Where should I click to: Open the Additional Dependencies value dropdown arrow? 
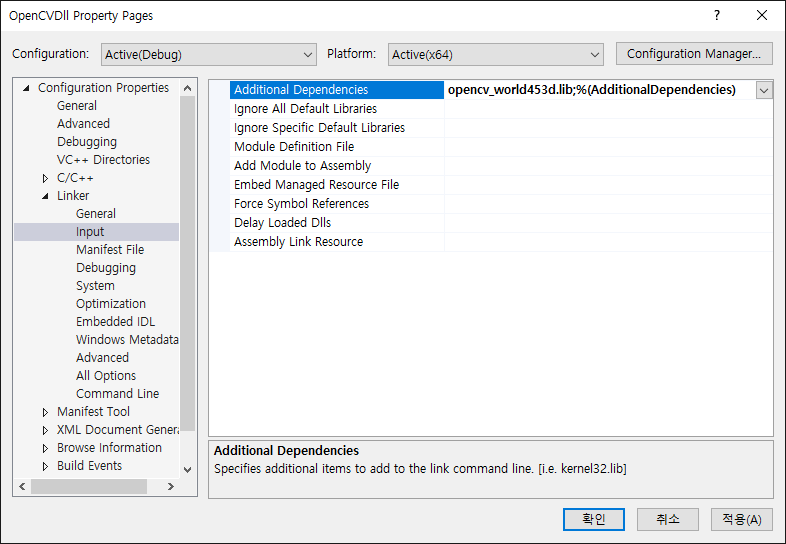[x=764, y=90]
